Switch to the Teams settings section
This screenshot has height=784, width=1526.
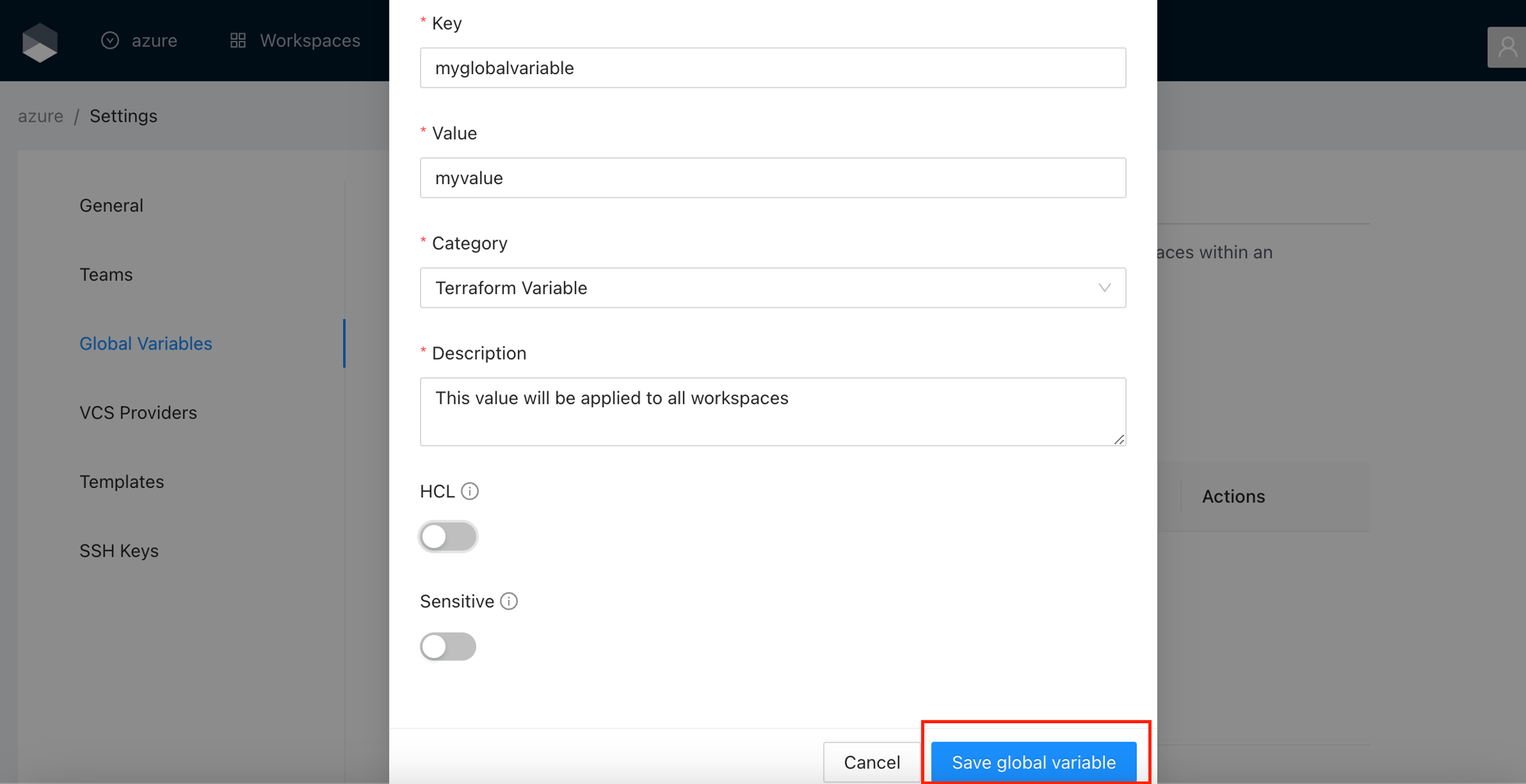106,274
